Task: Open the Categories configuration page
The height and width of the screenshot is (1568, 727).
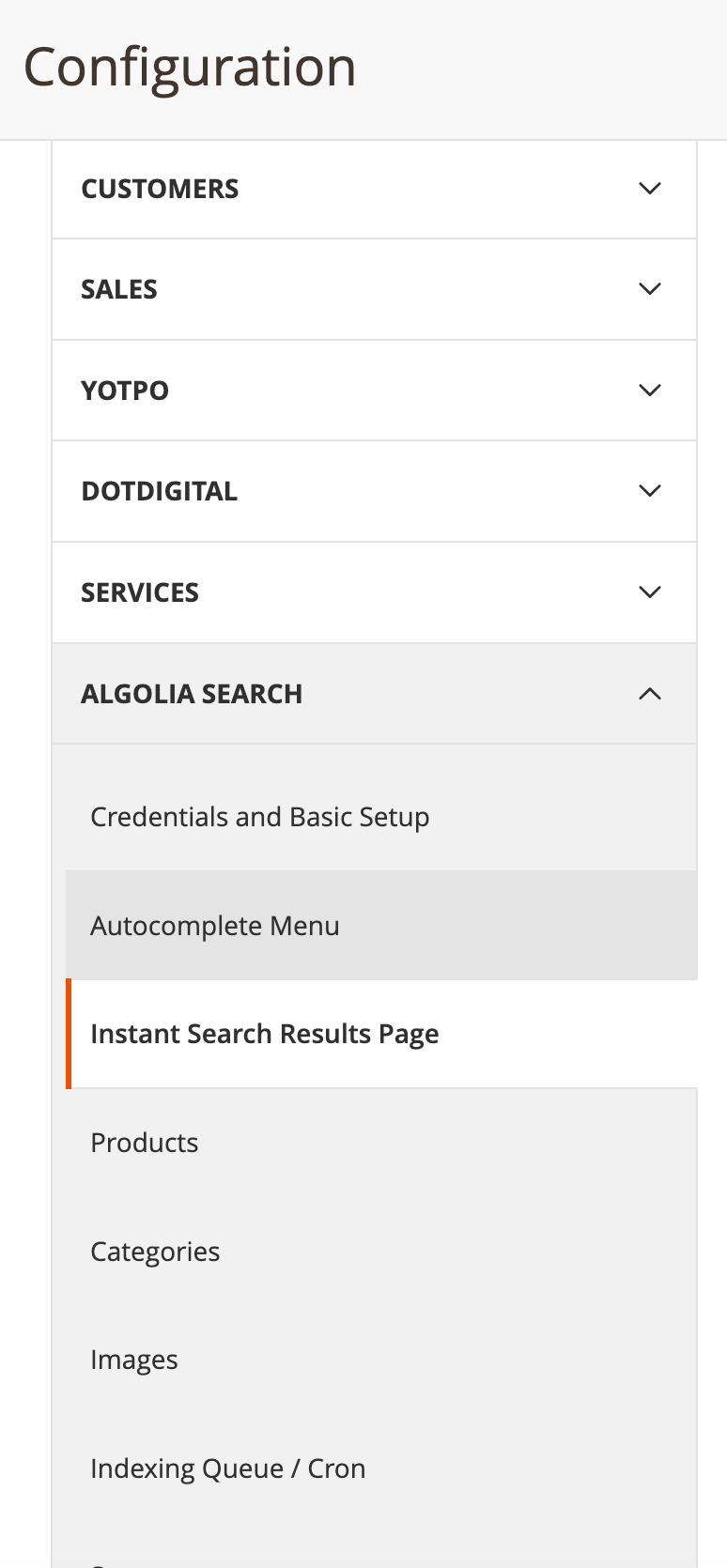Action: click(x=155, y=1252)
